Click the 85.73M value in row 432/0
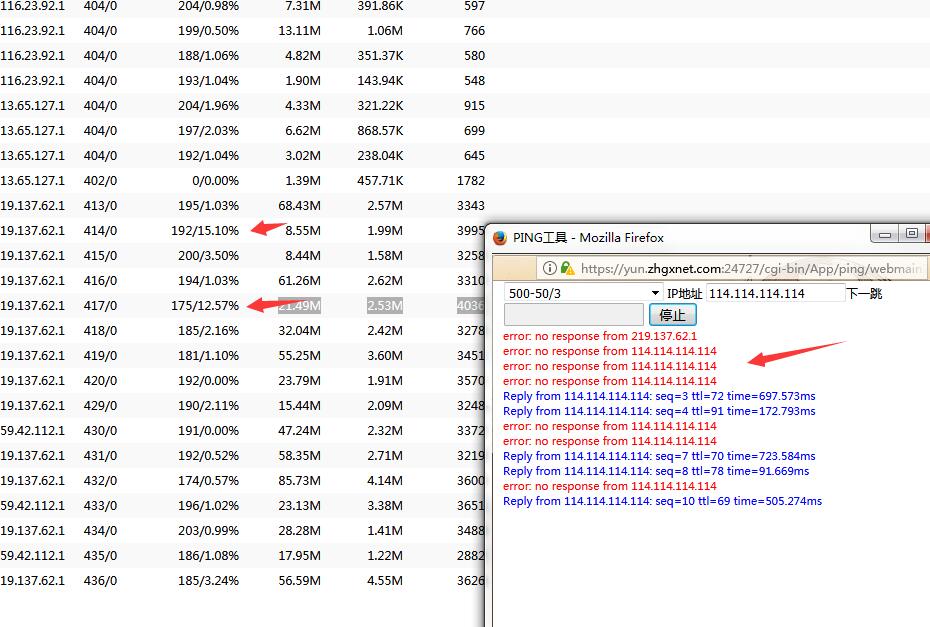This screenshot has height=627, width=930. (x=299, y=480)
